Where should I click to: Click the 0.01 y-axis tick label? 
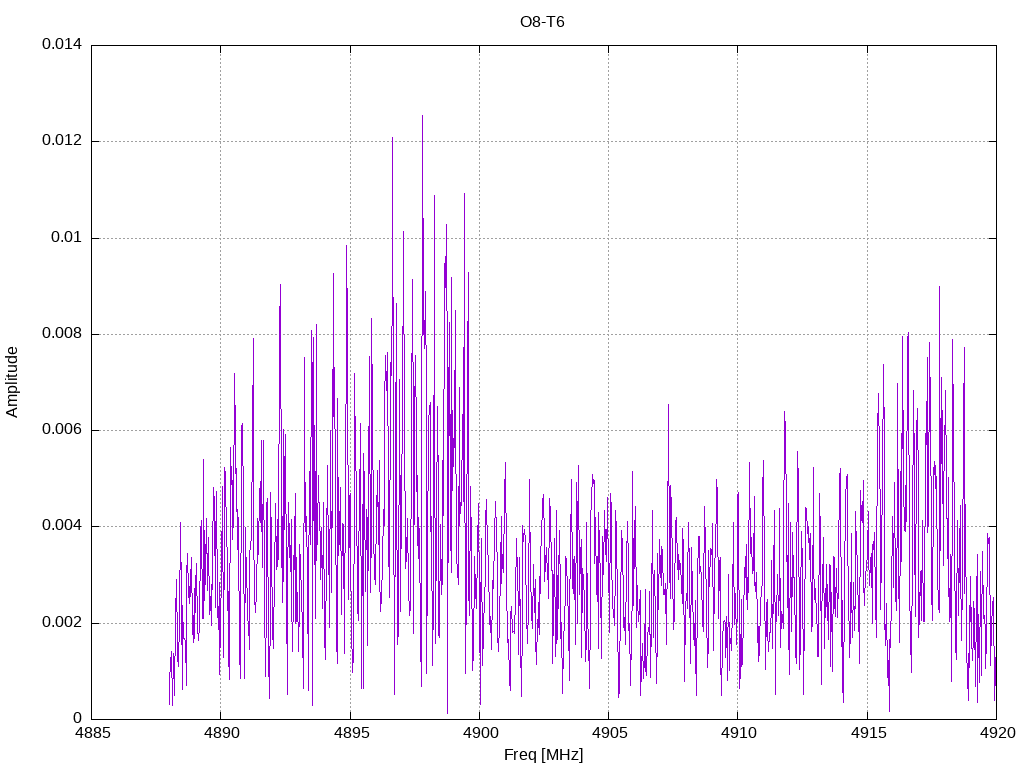(67, 237)
